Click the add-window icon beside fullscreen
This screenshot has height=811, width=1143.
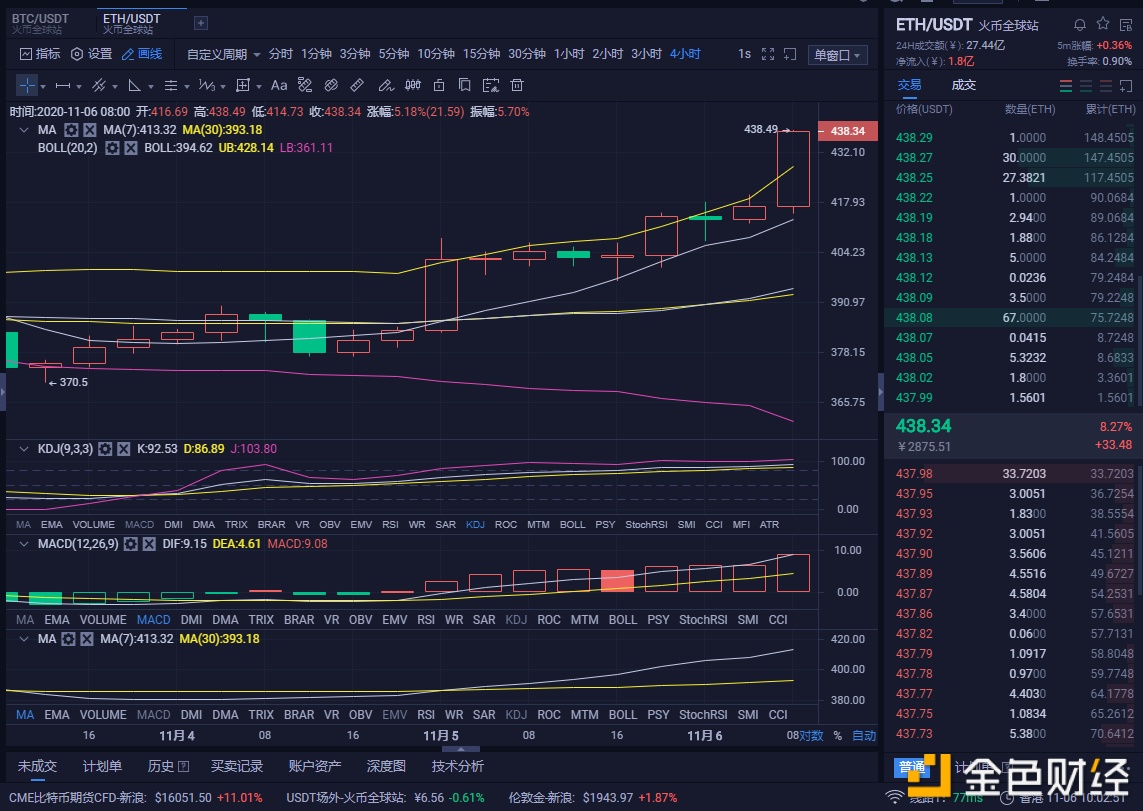click(x=789, y=54)
